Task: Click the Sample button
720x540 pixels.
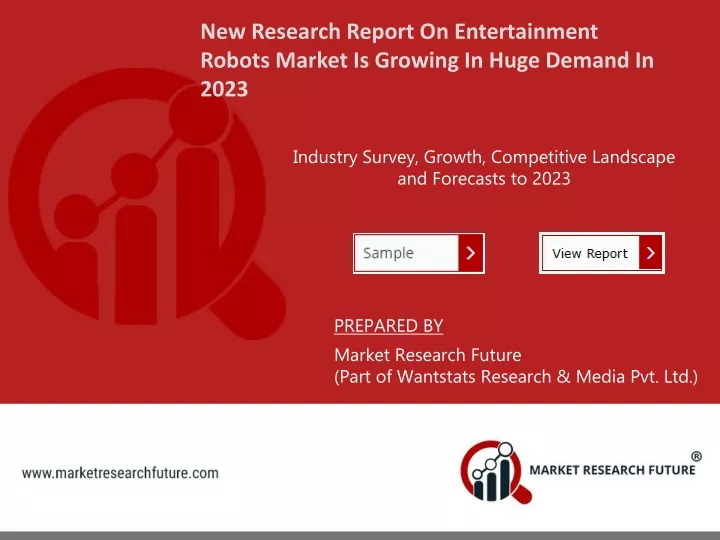Action: 419,253
